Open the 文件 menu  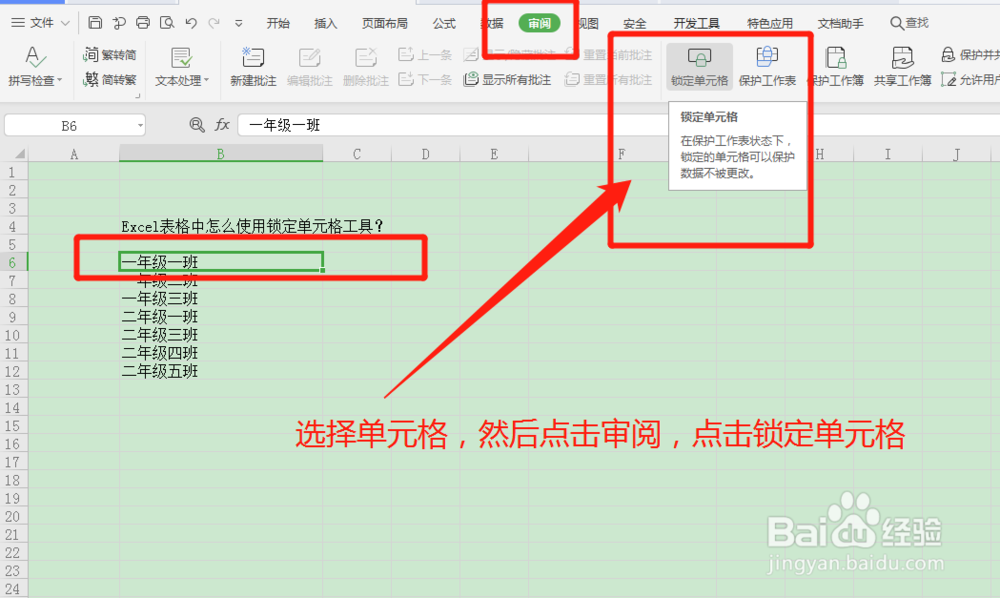click(40, 23)
